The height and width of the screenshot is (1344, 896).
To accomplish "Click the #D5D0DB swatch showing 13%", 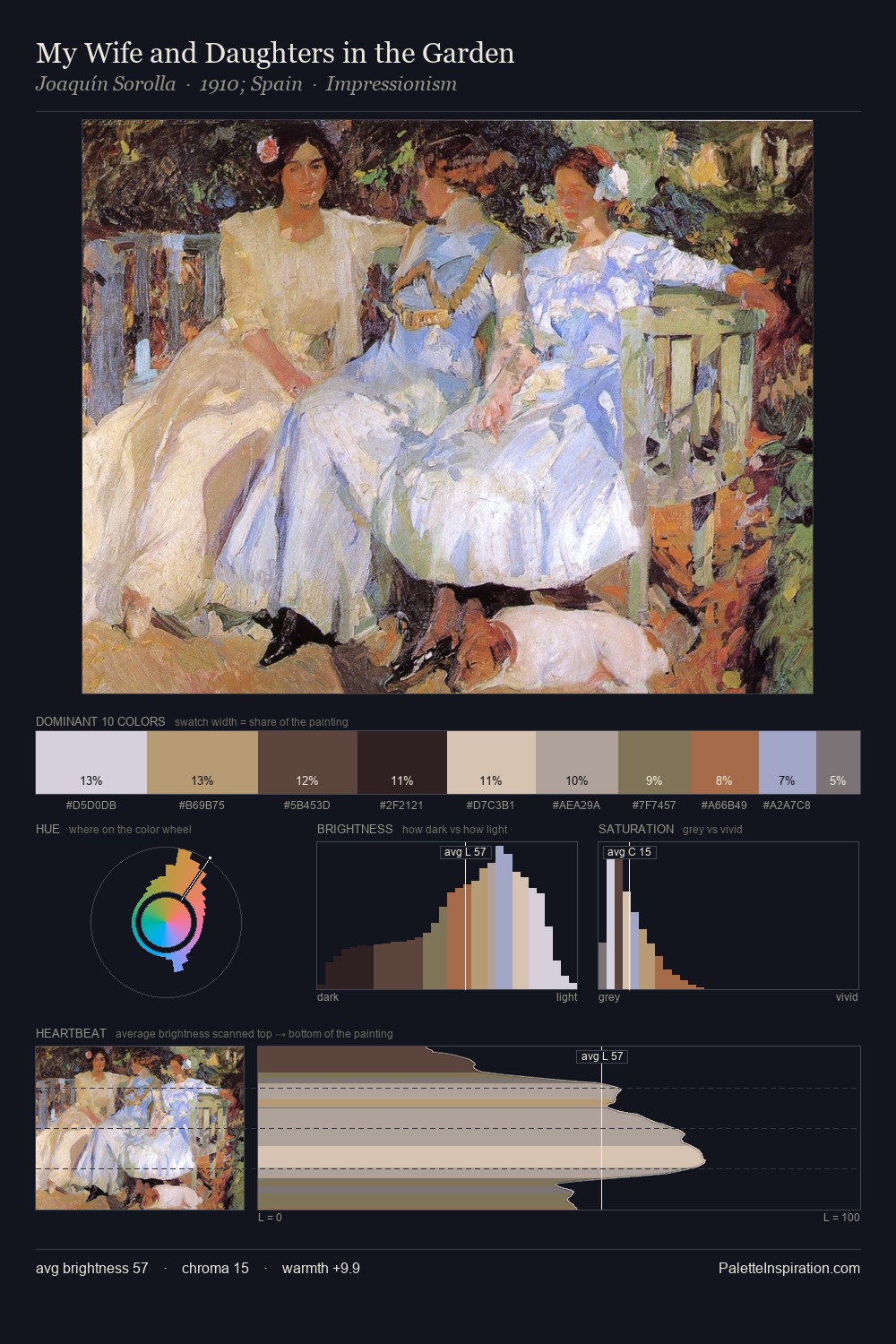I will (91, 762).
